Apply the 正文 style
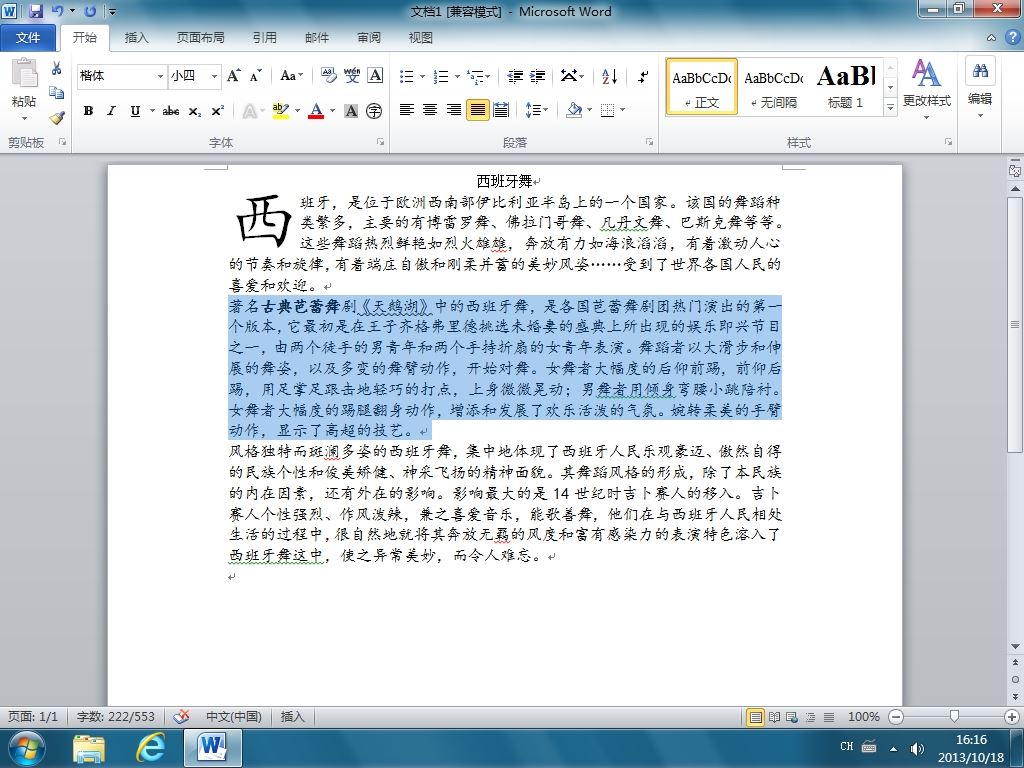The image size is (1024, 768). pos(702,87)
